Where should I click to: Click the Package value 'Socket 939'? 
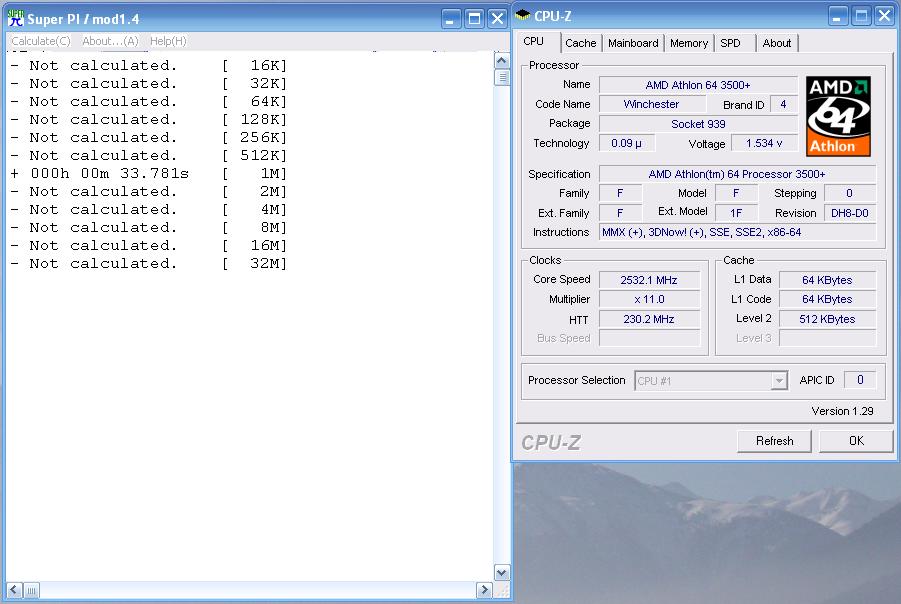point(698,124)
